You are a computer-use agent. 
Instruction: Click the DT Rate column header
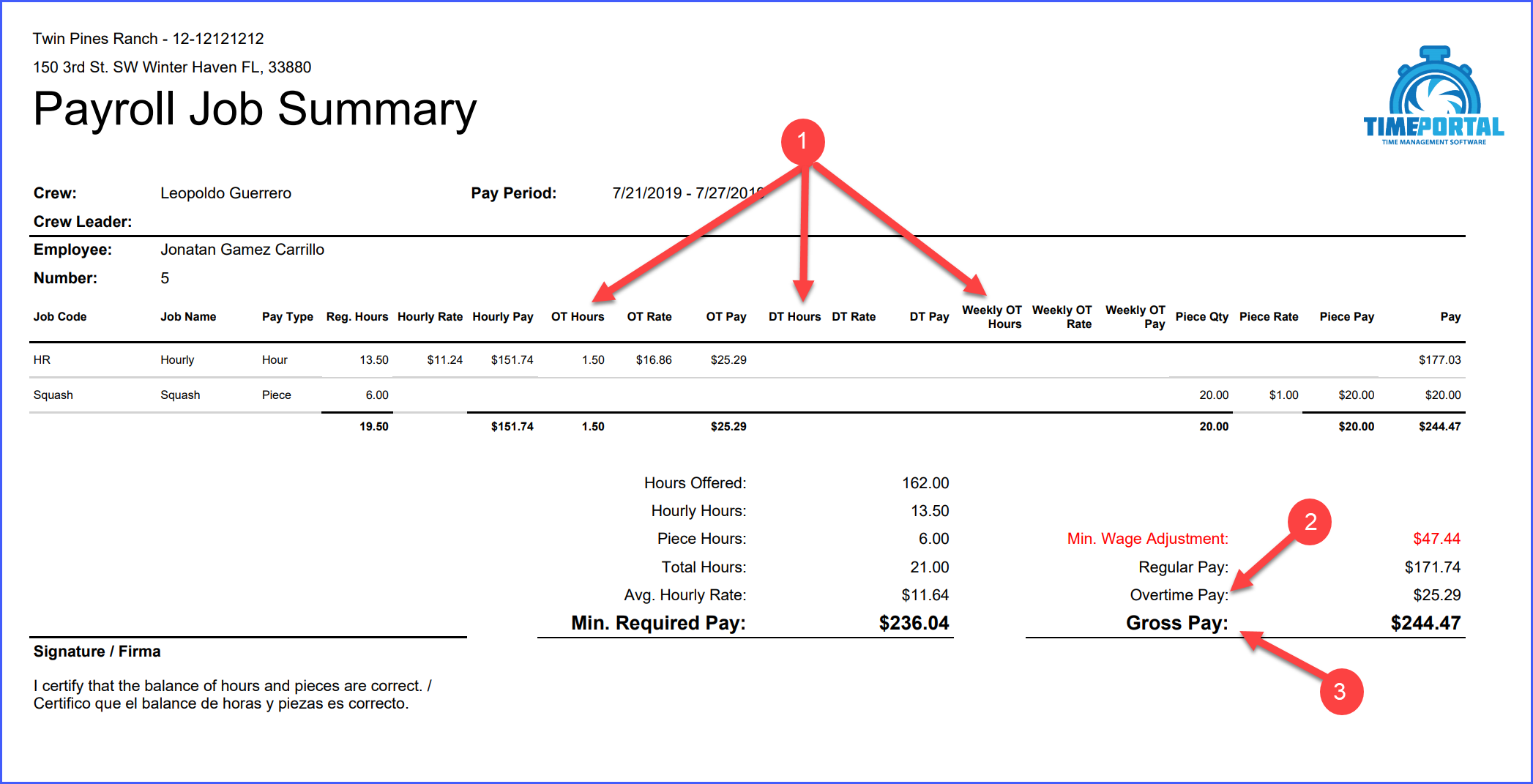(854, 317)
